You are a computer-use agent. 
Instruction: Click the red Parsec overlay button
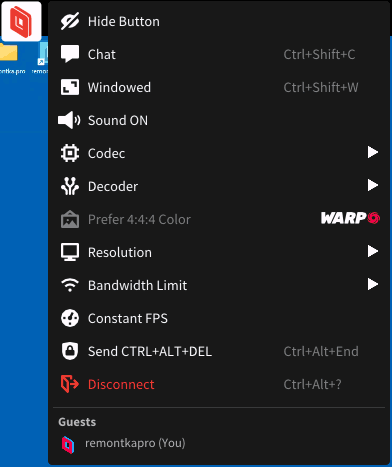tap(21, 21)
